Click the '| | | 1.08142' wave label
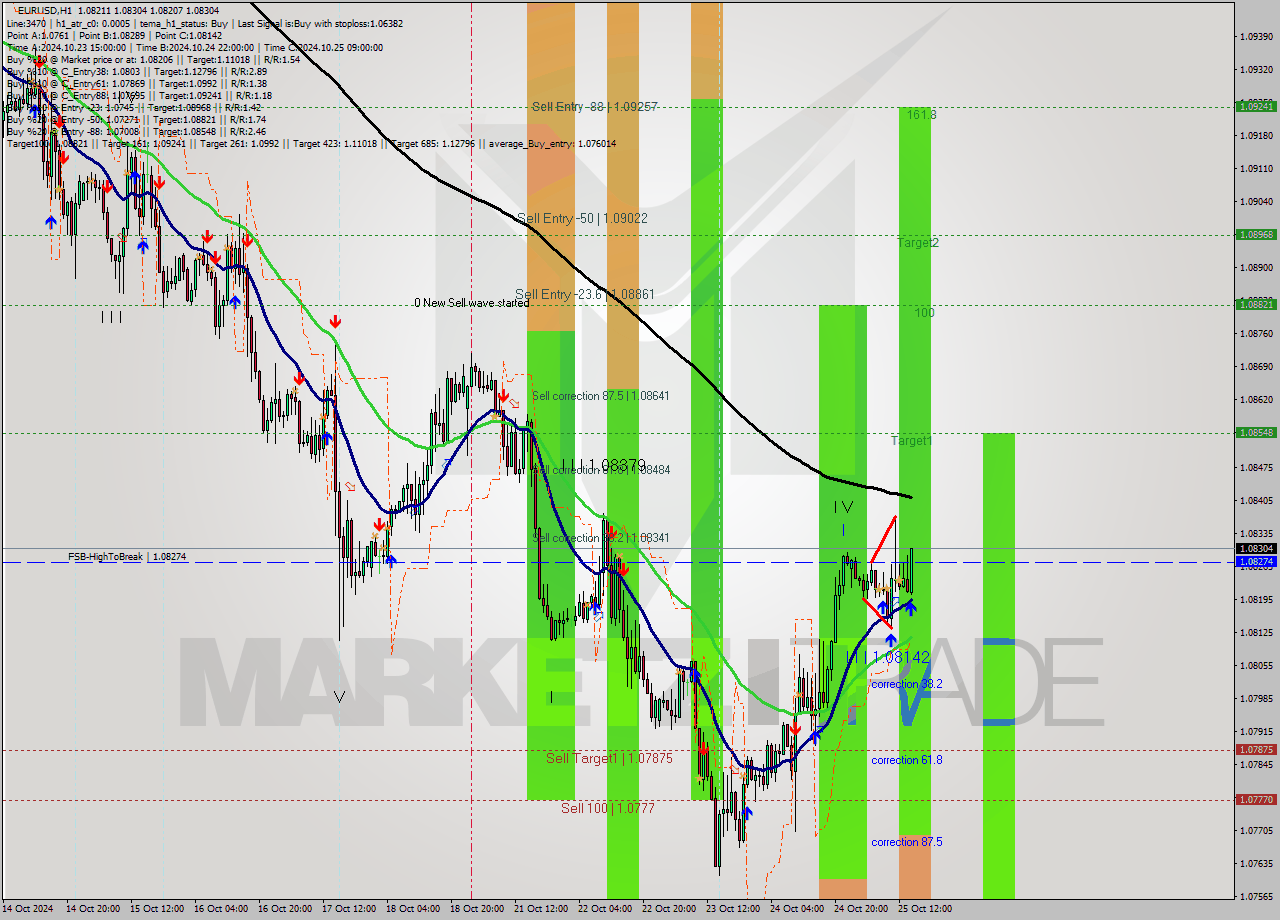Screen dimensions: 1280x920 tap(888, 657)
